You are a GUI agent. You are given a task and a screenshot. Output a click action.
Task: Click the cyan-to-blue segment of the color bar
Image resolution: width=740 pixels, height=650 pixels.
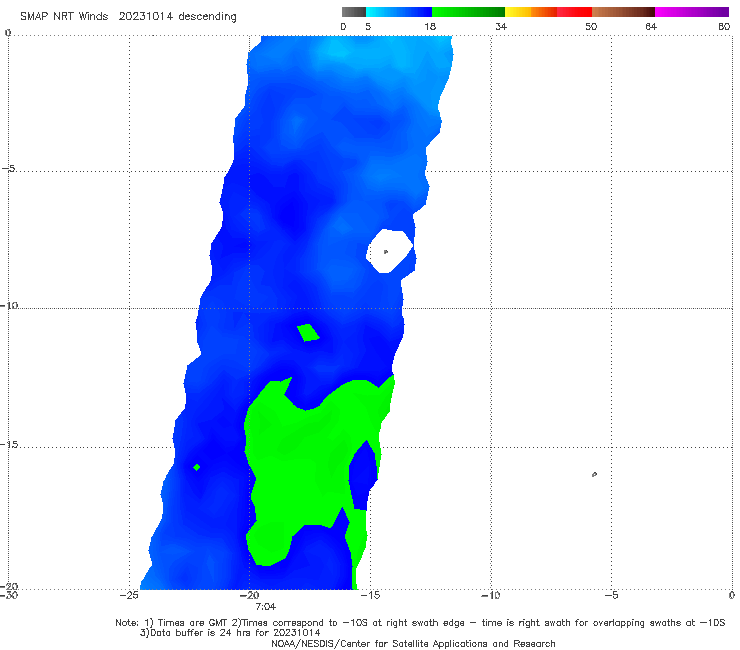click(x=399, y=12)
